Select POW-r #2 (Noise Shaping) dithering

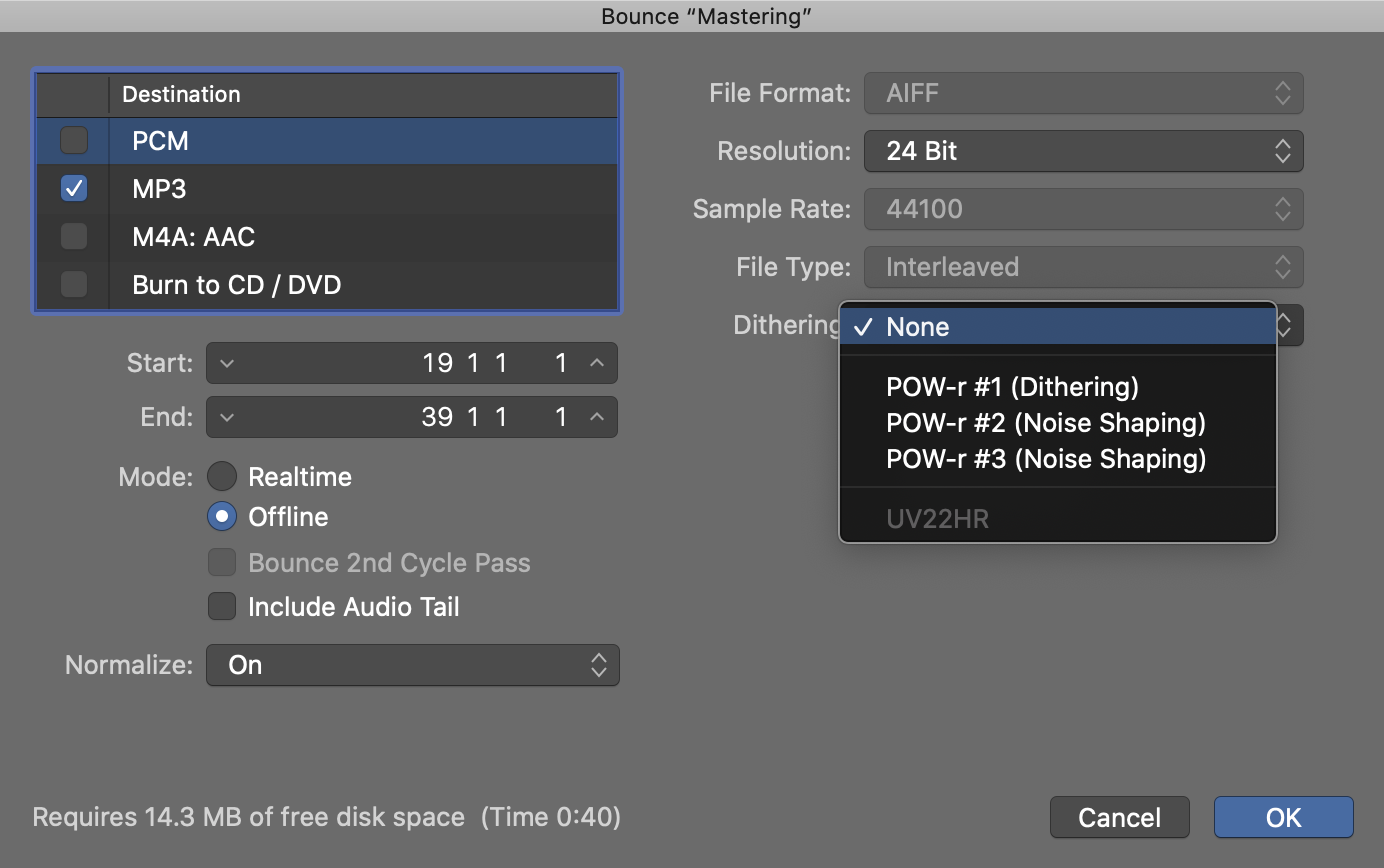[1045, 422]
